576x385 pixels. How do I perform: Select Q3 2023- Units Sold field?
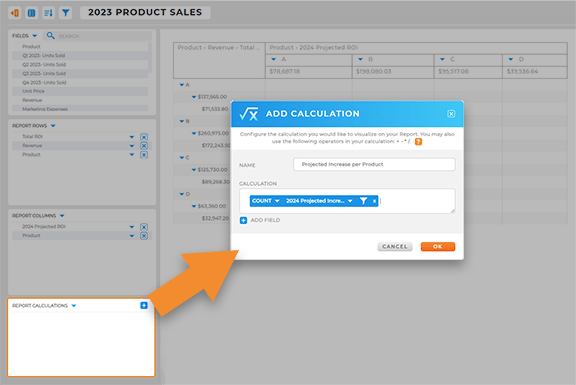tap(80, 73)
